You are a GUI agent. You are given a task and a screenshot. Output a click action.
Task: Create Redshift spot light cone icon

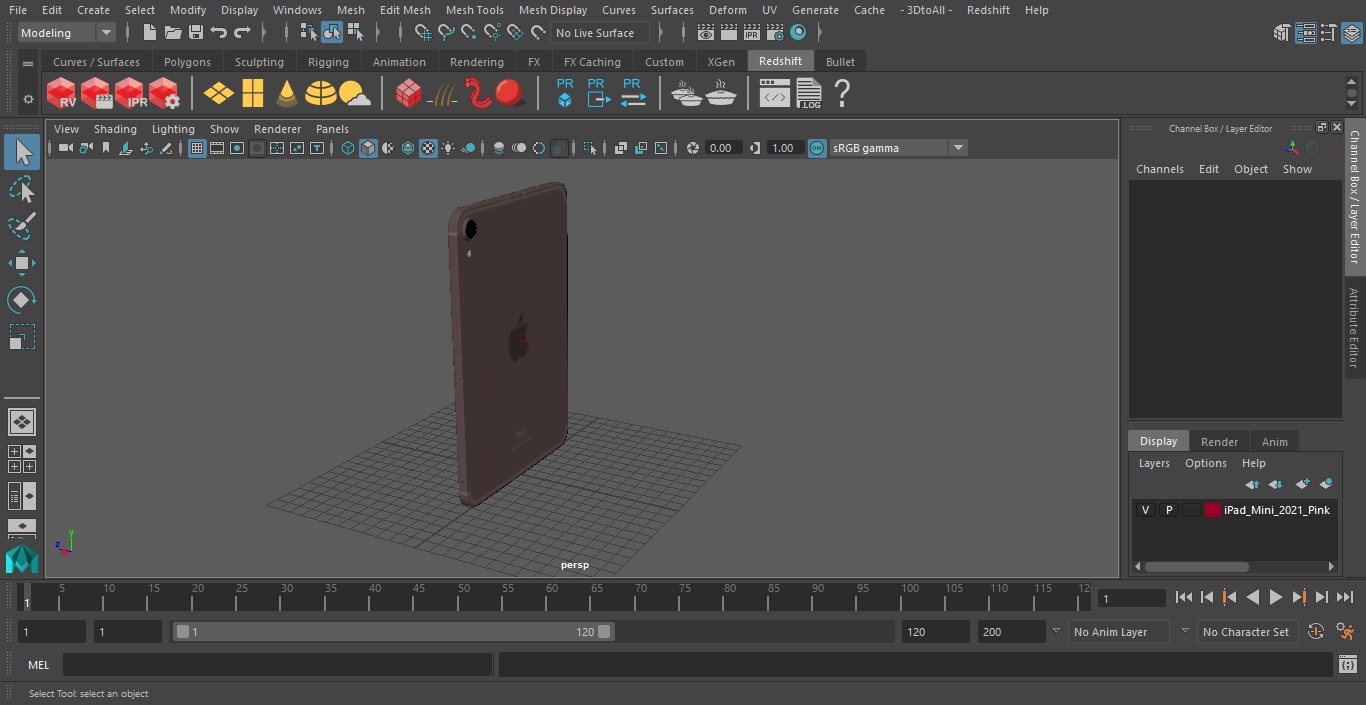tap(287, 93)
